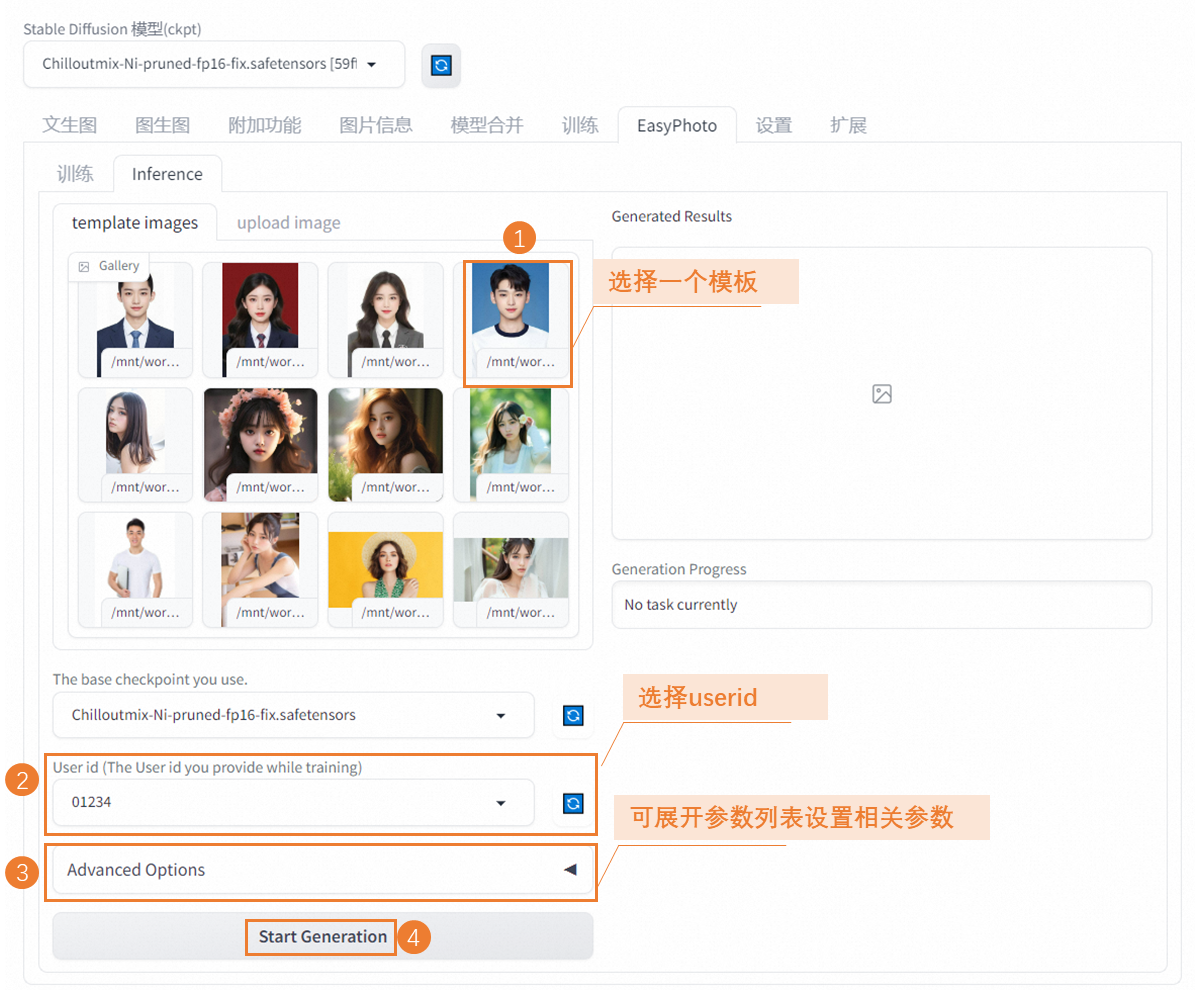Viewport: 1195px width, 990px height.
Task: Click the 'Stable Diffusion 模型(ckpt)' label
Action: pyautogui.click(x=112, y=29)
